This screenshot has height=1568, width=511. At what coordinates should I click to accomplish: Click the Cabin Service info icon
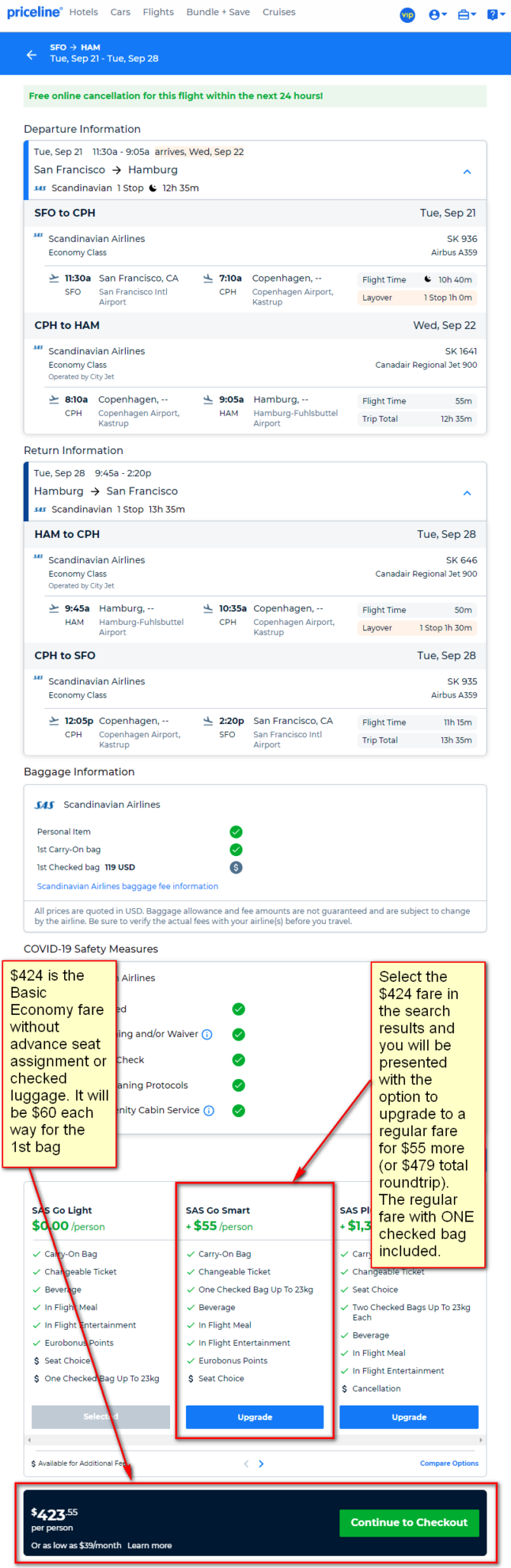(209, 1110)
